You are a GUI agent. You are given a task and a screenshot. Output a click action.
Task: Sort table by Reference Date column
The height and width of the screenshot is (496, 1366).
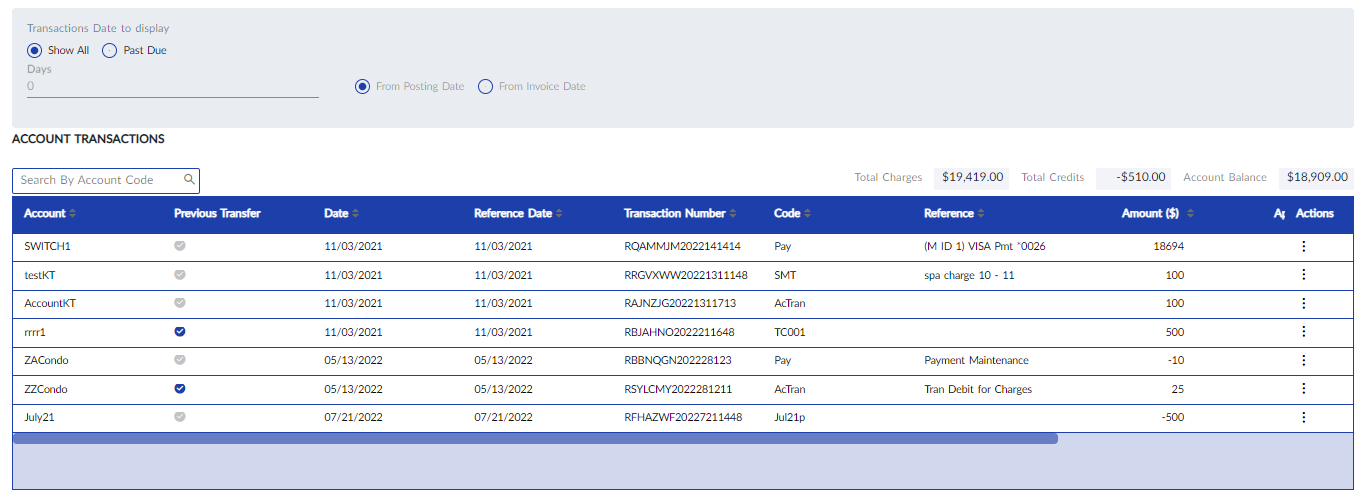pos(518,214)
